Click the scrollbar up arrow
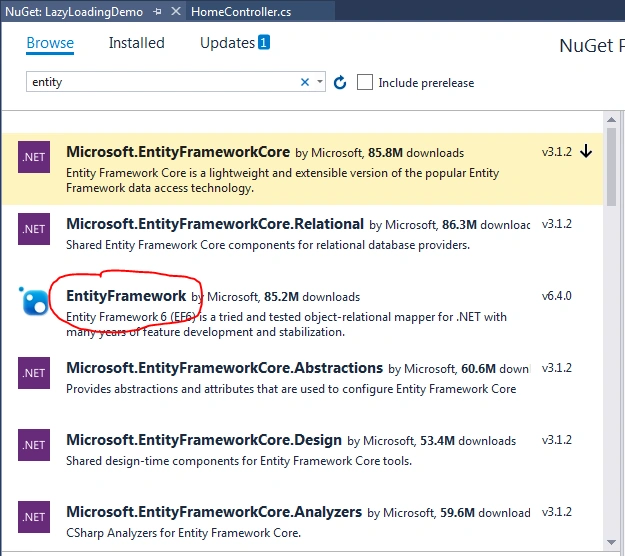The width and height of the screenshot is (625, 556). click(x=611, y=120)
